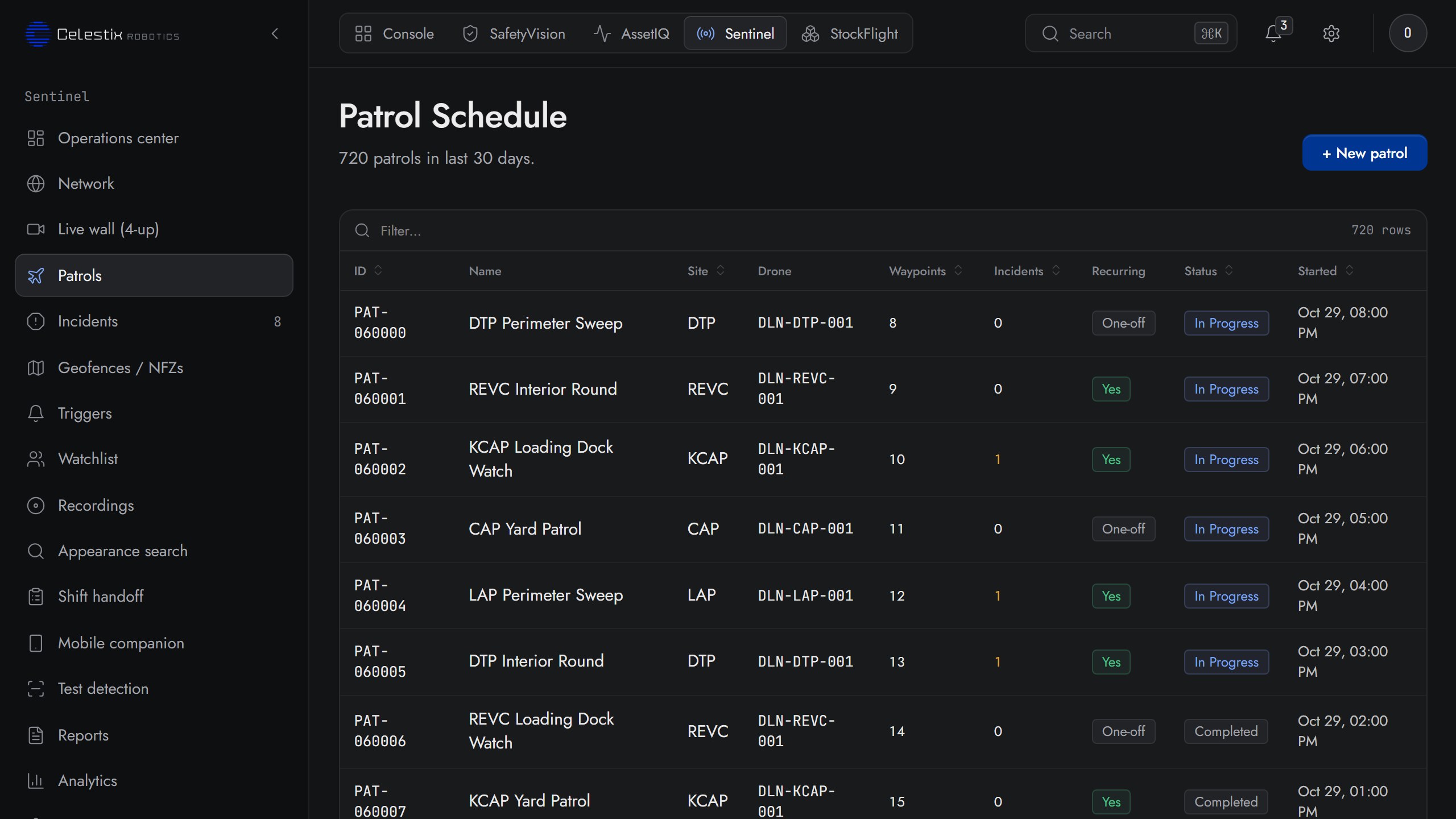Screen dimensions: 1456x819
Task: Switch to the AssetIQ tab
Action: click(631, 34)
